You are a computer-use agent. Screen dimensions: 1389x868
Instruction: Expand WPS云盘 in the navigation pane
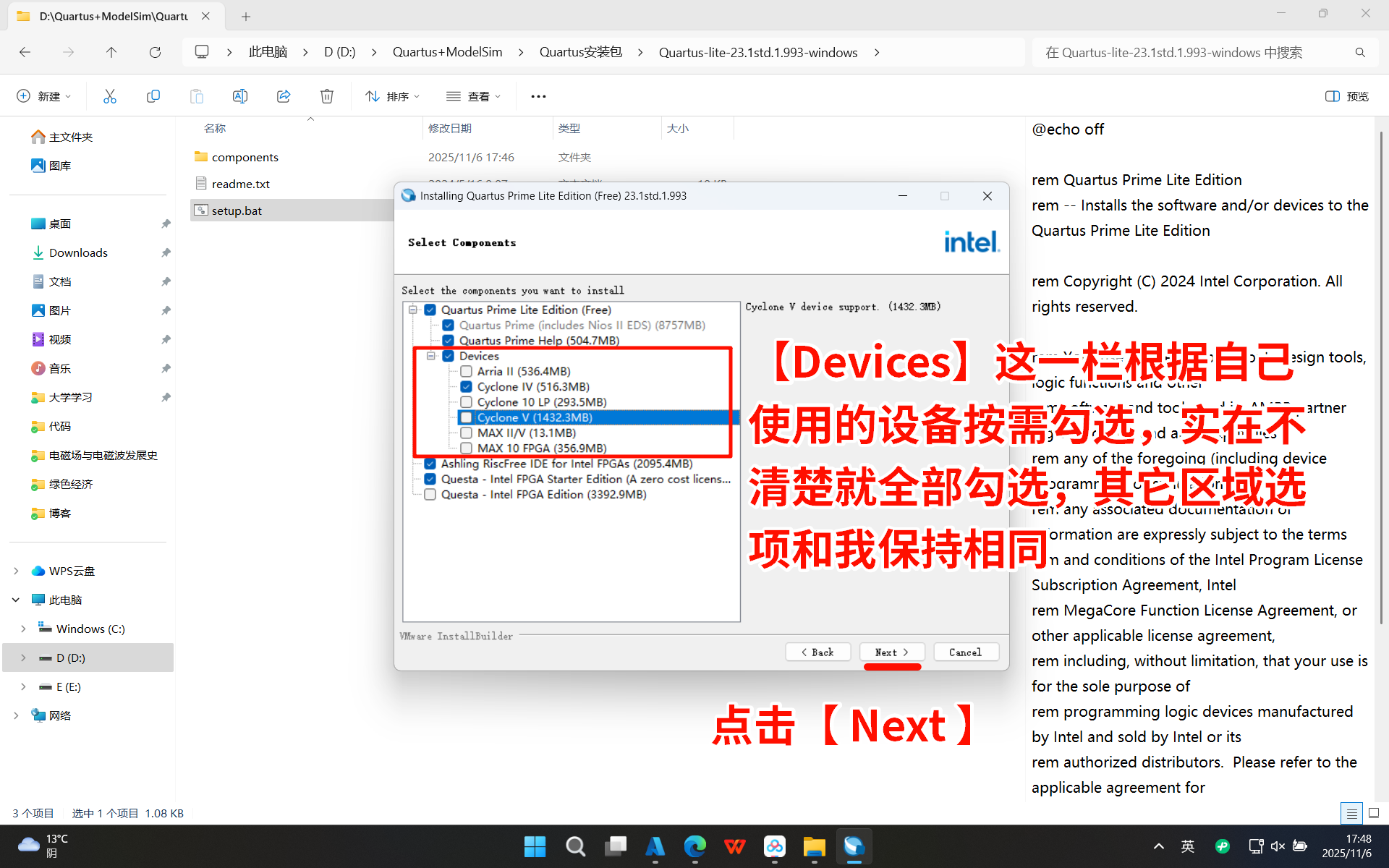coord(16,571)
